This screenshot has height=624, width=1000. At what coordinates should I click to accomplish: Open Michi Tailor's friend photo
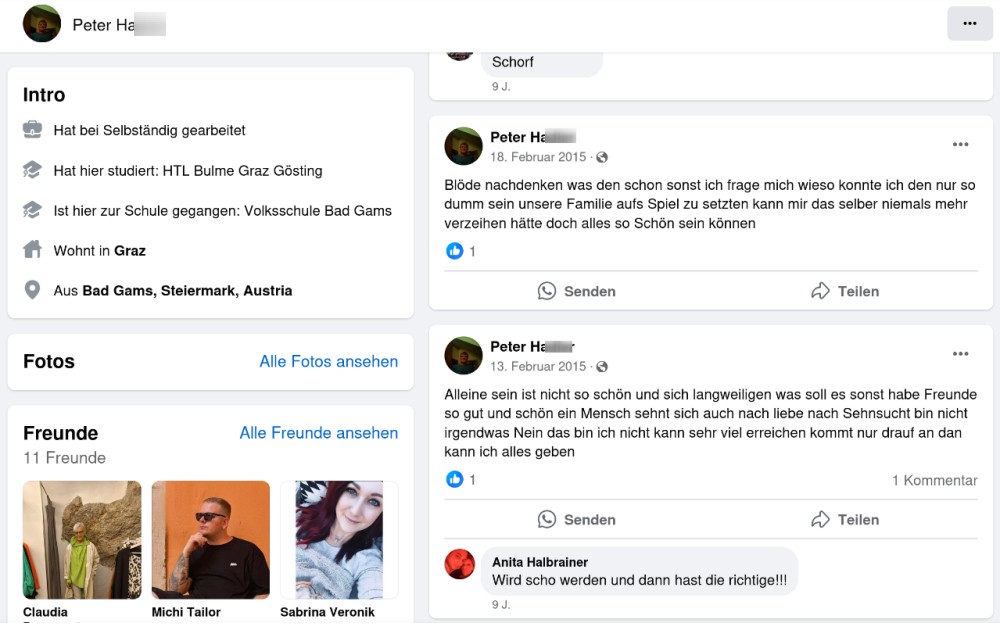point(210,540)
